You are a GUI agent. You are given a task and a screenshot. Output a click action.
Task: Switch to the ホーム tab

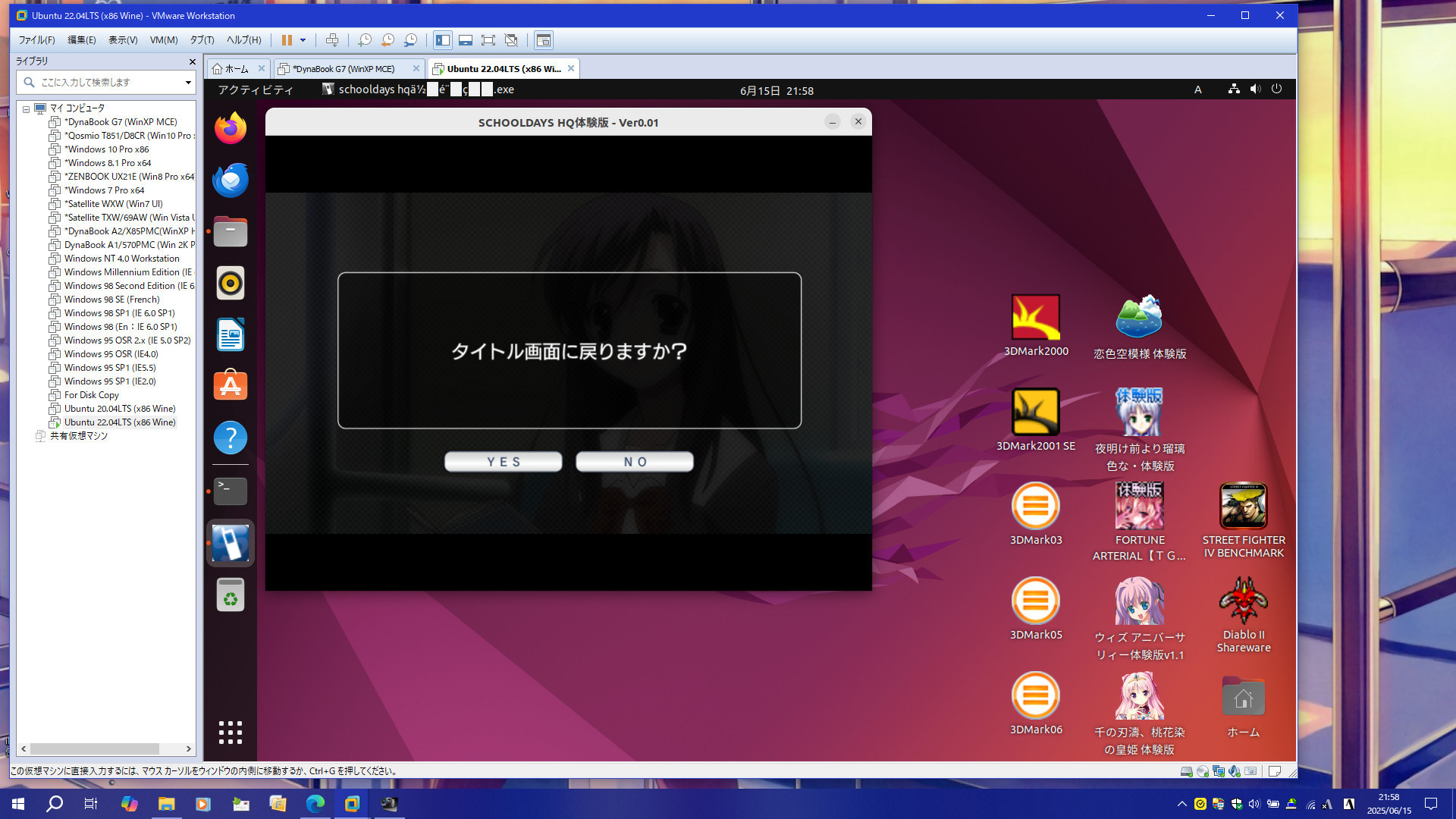click(x=237, y=69)
